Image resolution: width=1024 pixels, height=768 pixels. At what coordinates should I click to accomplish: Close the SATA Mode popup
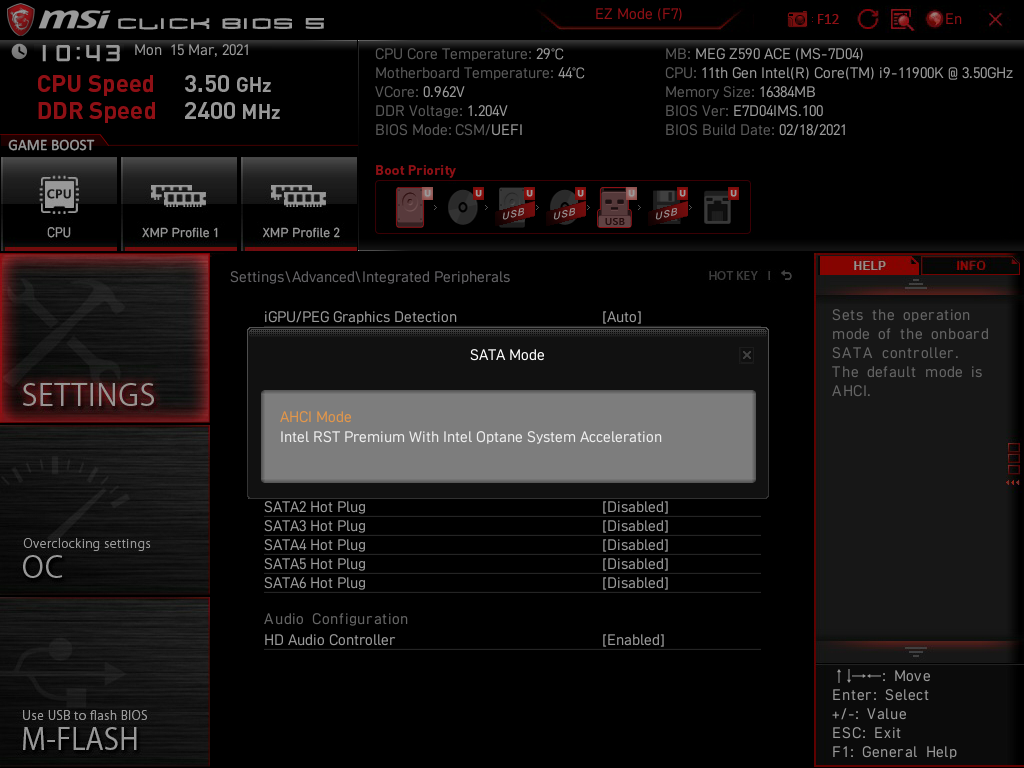(746, 355)
